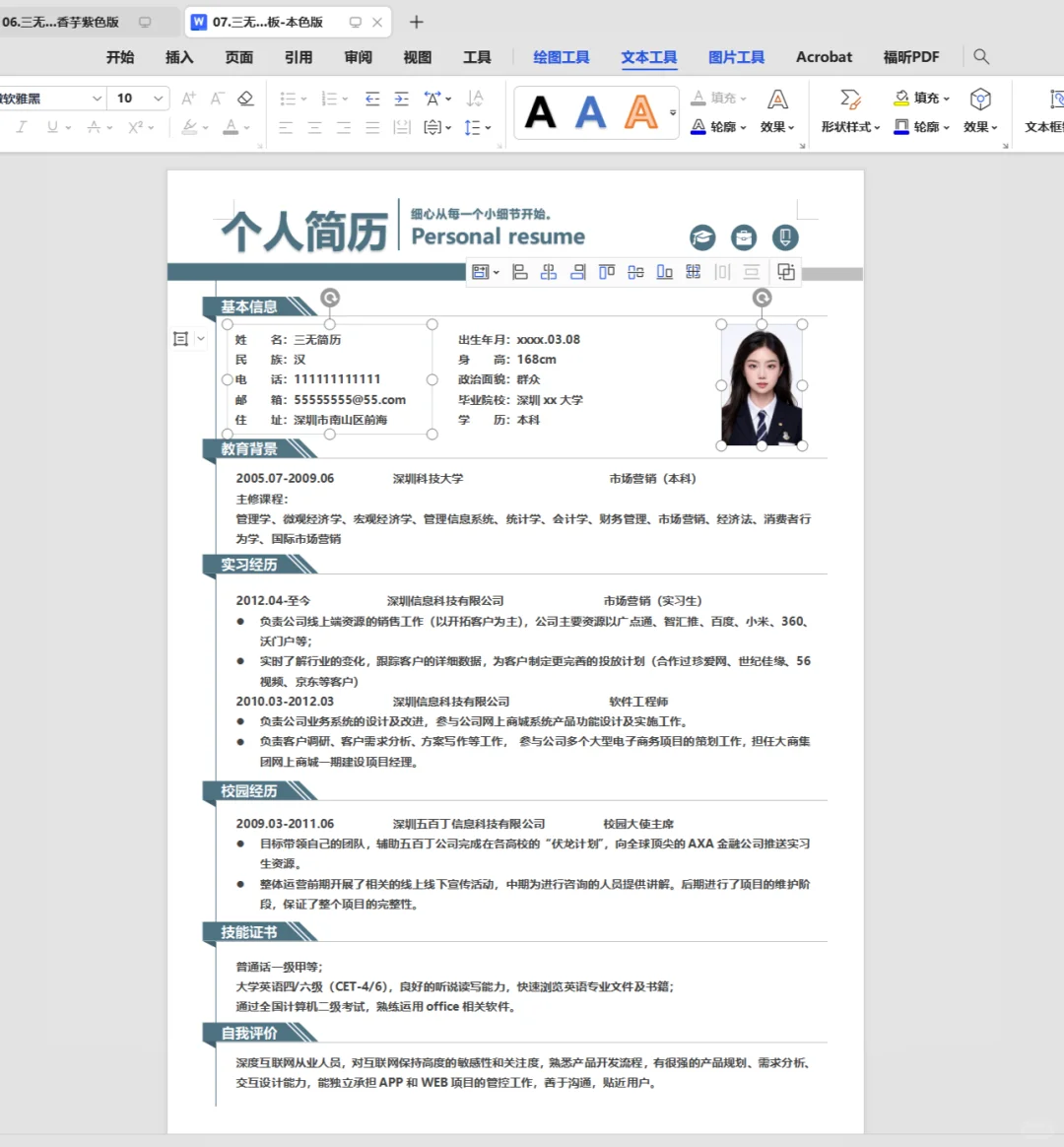Image resolution: width=1064 pixels, height=1147 pixels.
Task: Click the search magnifier icon
Action: [x=981, y=57]
